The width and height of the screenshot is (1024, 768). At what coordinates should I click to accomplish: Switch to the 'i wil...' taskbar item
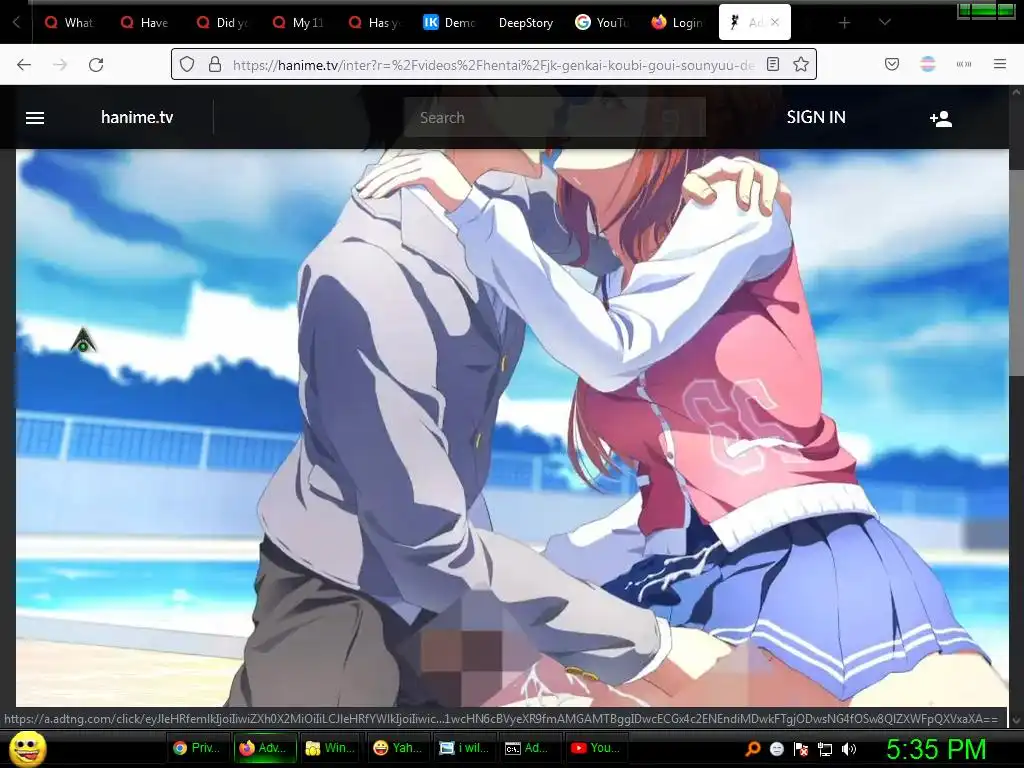click(x=464, y=748)
